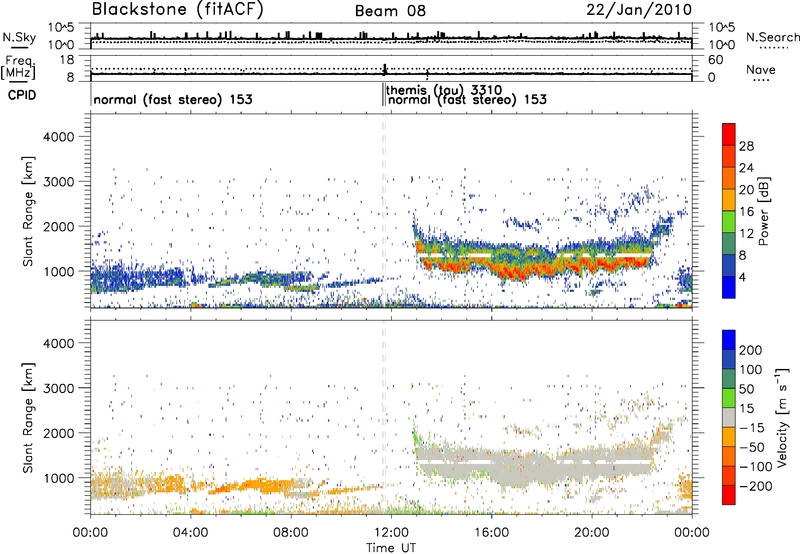Click the "50" tick on Velocity colorbar
Image resolution: width=800 pixels, height=554 pixels.
[747, 389]
